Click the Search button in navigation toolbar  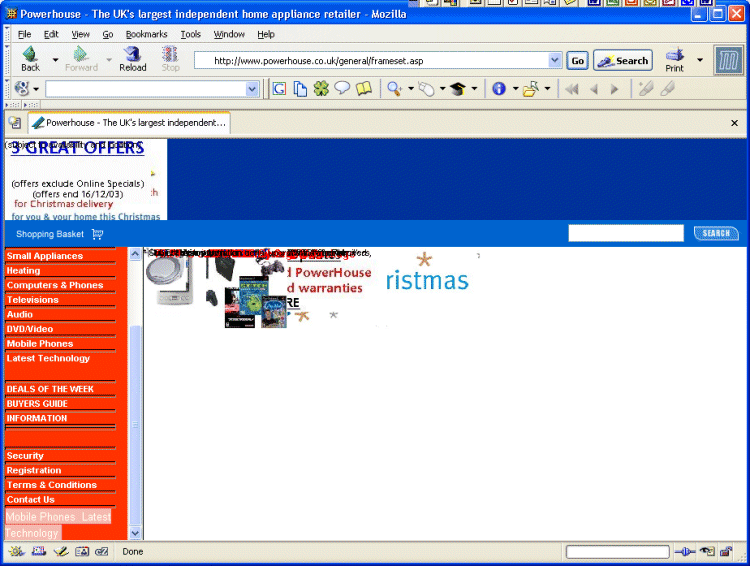tap(623, 61)
